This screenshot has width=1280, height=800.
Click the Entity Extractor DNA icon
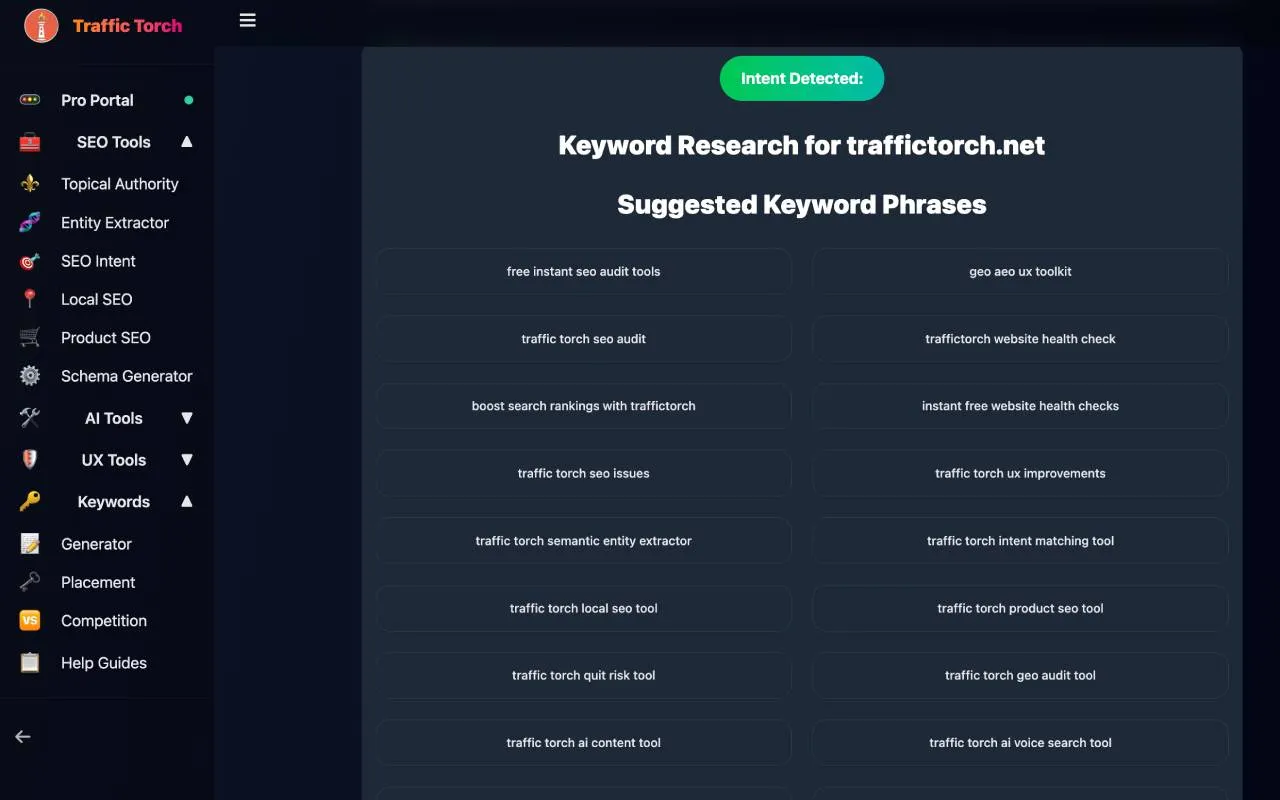[30, 223]
